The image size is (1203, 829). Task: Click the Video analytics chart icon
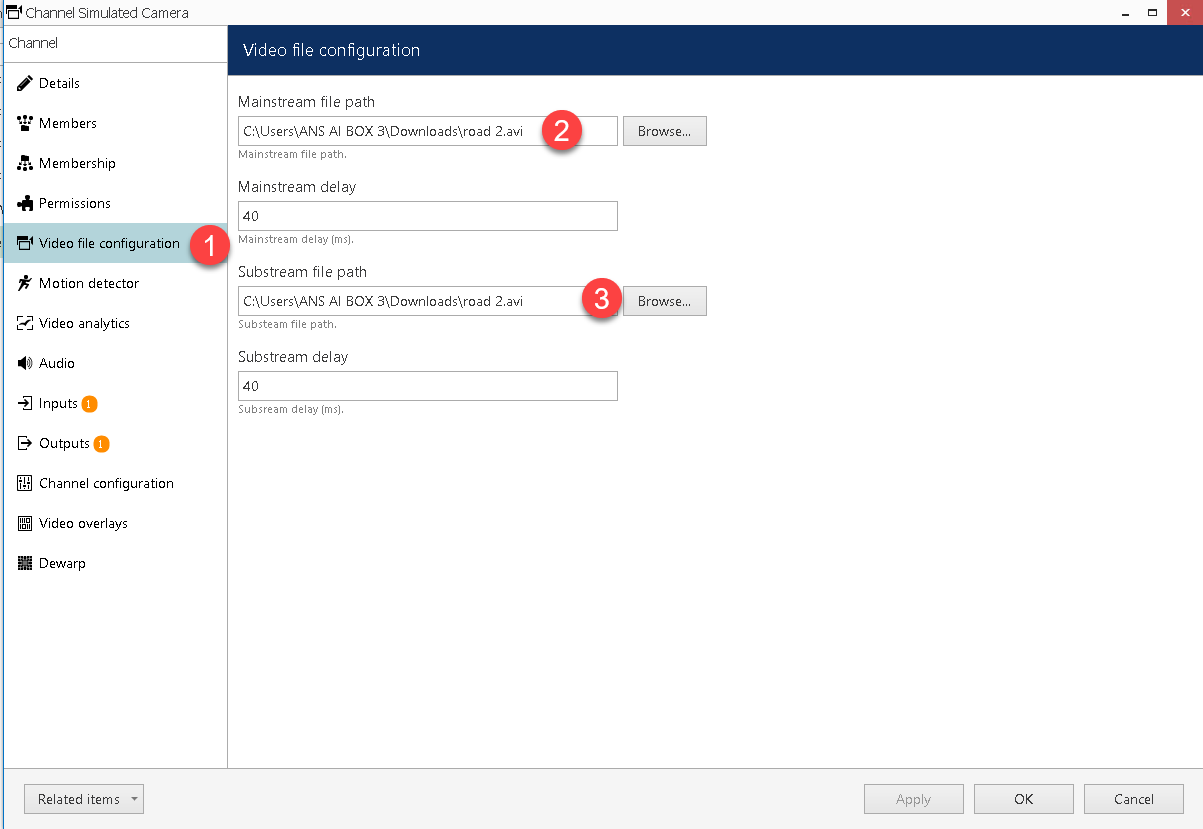pos(25,323)
